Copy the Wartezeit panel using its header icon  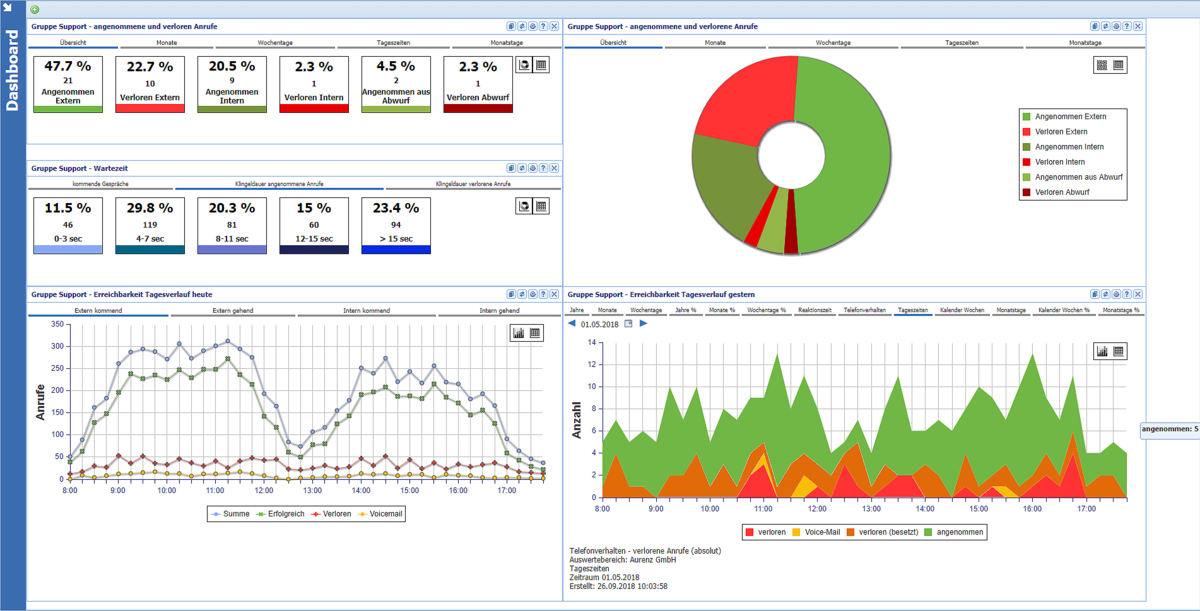(511, 168)
